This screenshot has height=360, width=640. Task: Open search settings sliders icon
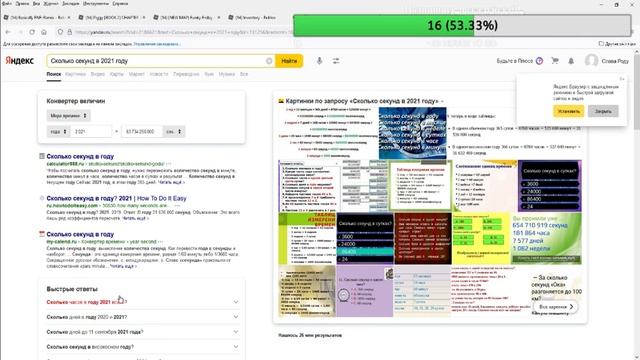[336, 61]
